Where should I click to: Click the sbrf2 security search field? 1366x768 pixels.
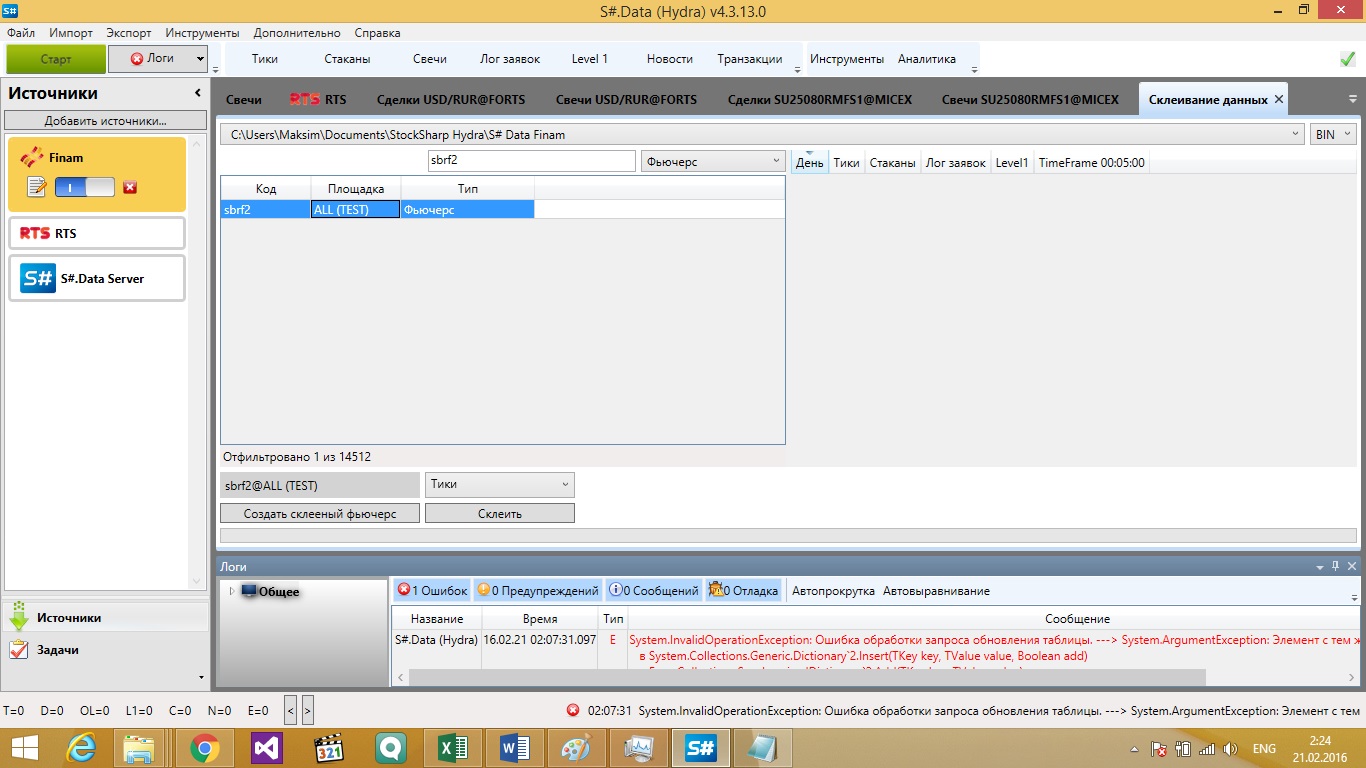tap(529, 161)
